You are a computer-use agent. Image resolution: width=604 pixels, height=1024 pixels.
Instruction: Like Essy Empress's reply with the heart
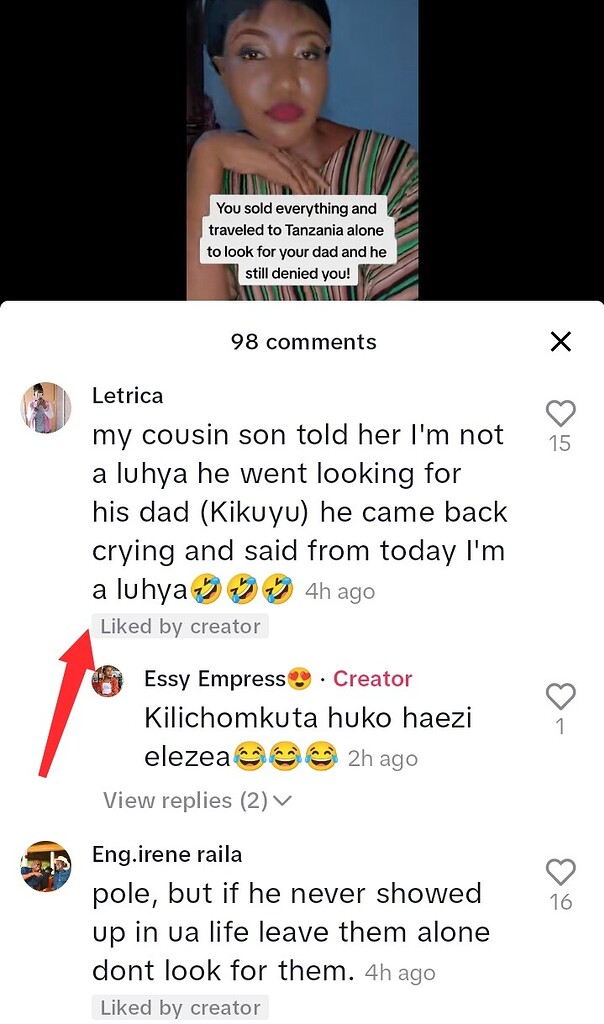click(560, 696)
